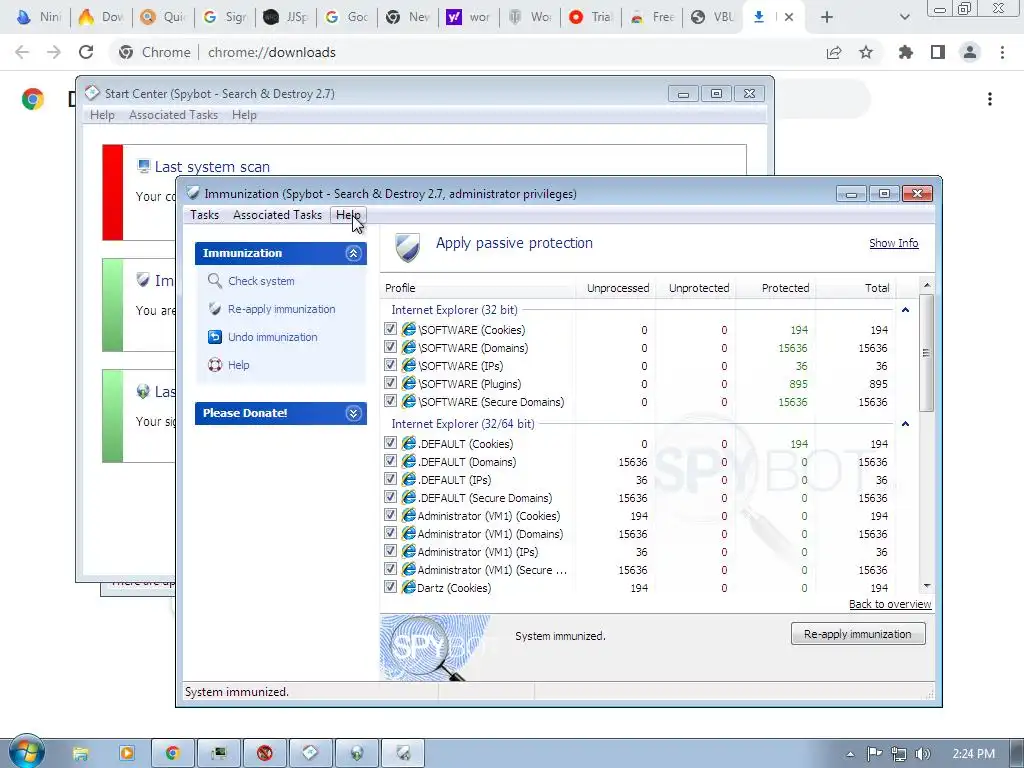Screen dimensions: 1024x768
Task: Uncheck Administrator (VM1) (Cookies) checkbox
Action: click(390, 515)
